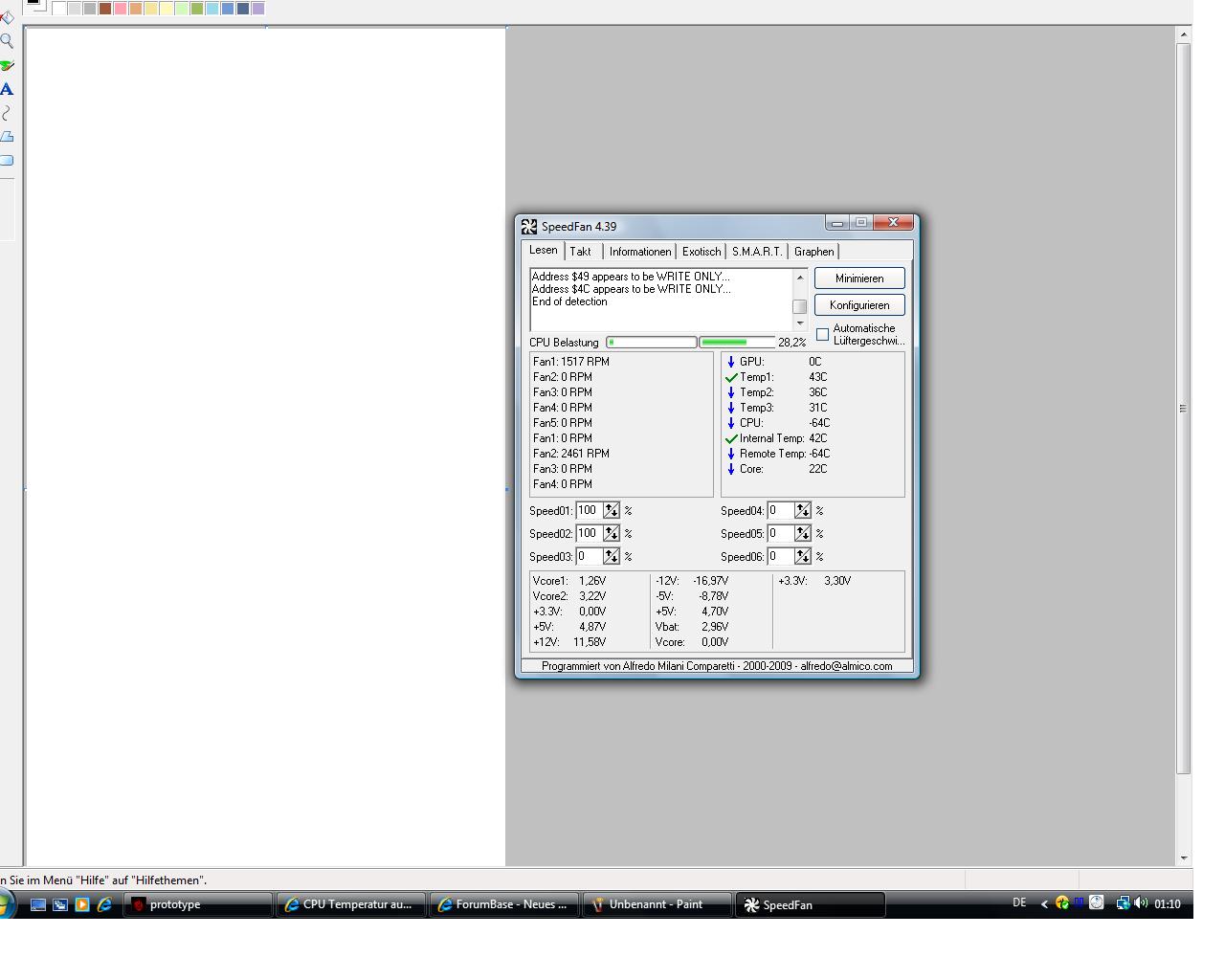The width and height of the screenshot is (1225, 980).
Task: Pick the pink color swatch in Paint
Action: pyautogui.click(x=121, y=8)
